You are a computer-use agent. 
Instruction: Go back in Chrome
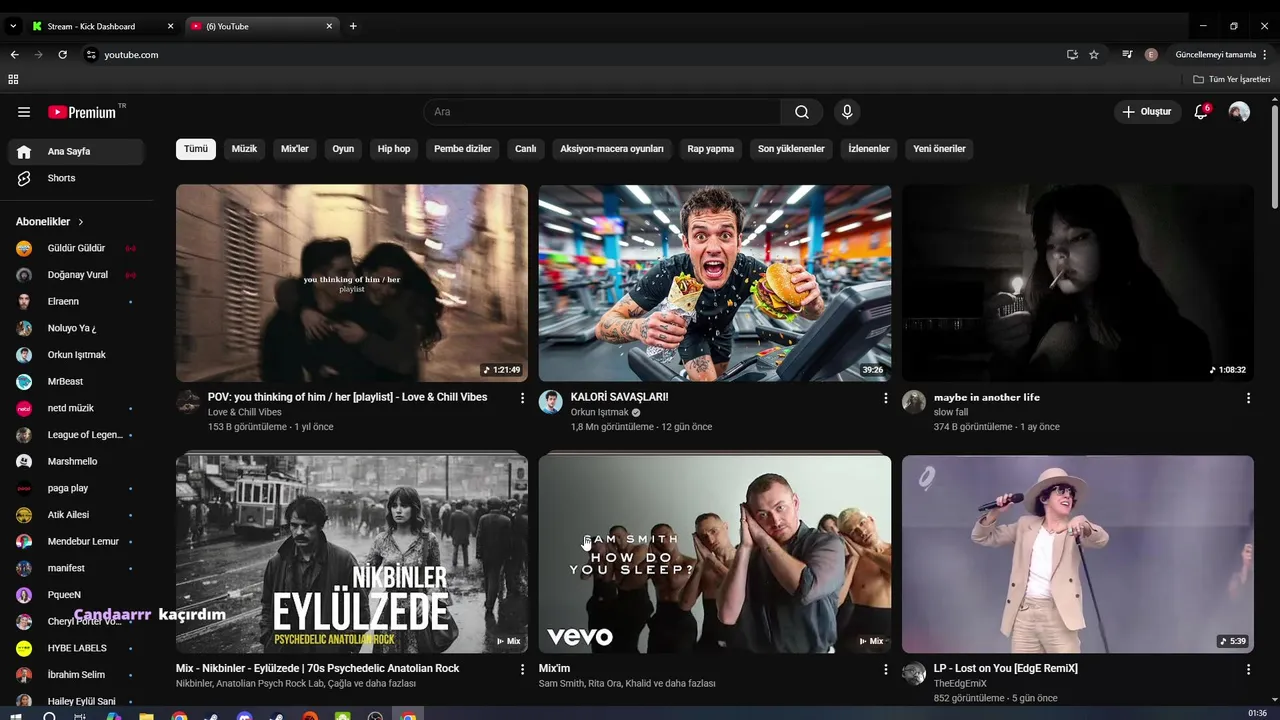(x=14, y=55)
